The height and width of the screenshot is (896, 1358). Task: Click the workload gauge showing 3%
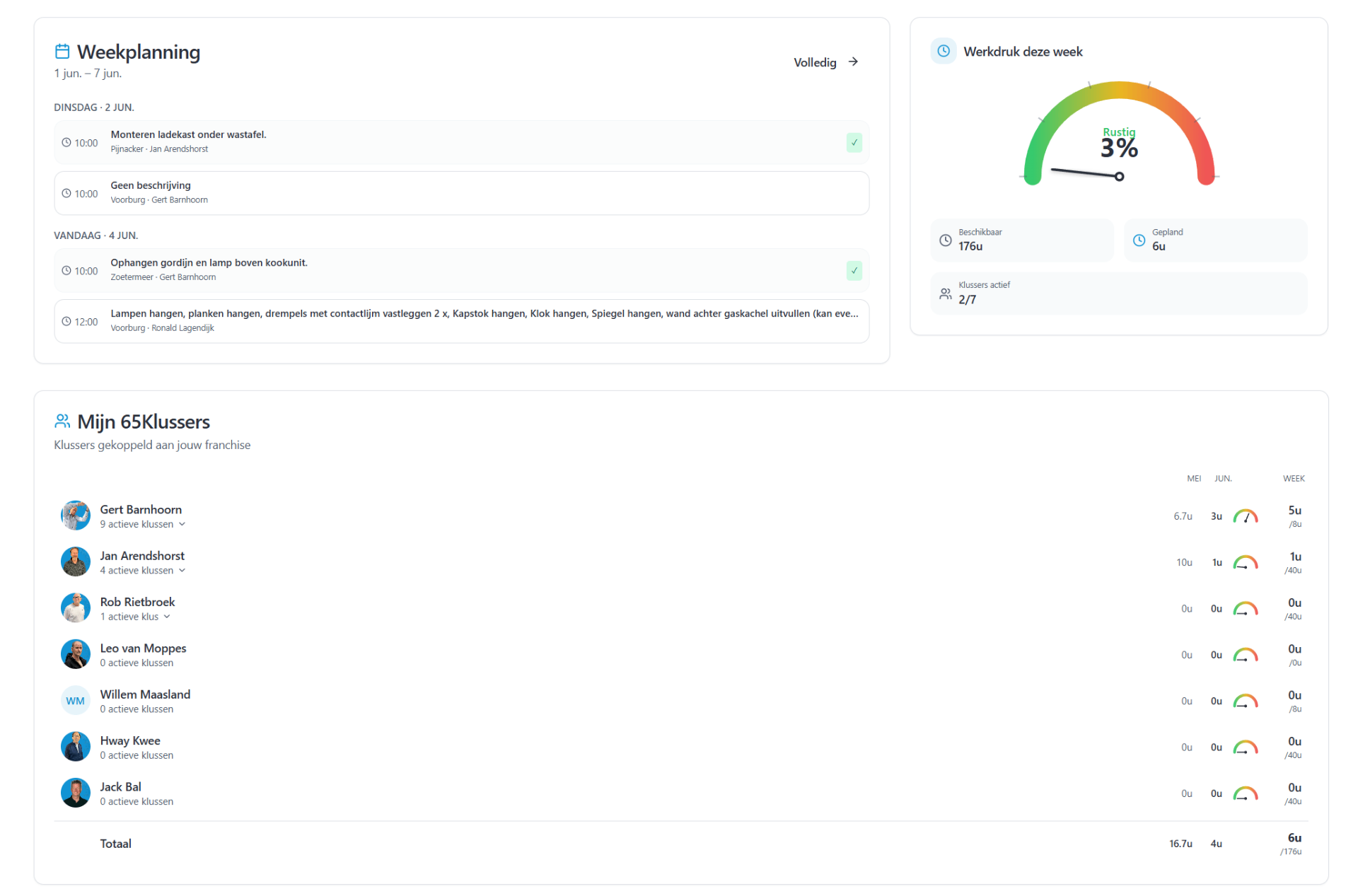pyautogui.click(x=1119, y=134)
